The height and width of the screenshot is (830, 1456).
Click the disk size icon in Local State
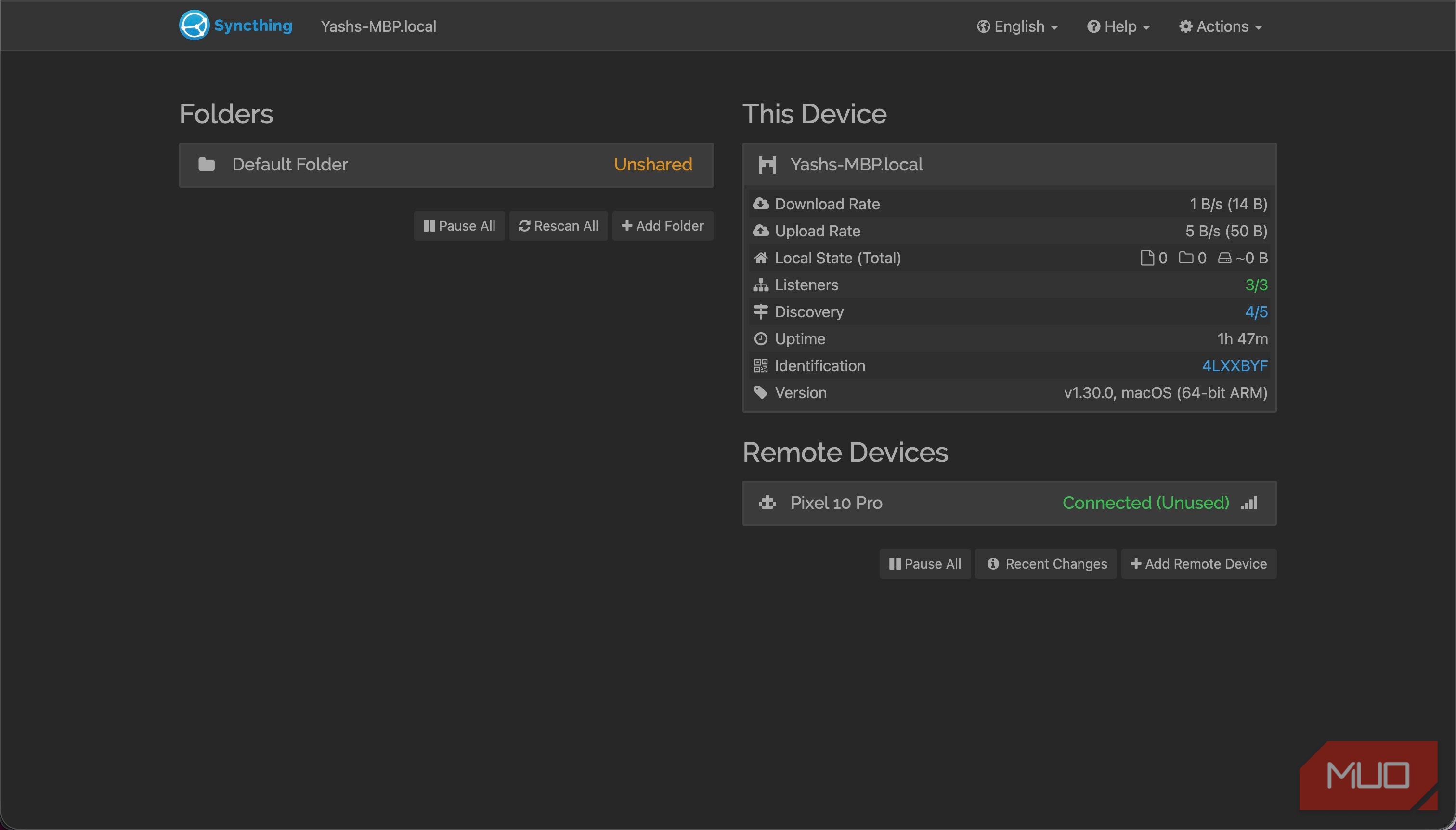(1224, 258)
